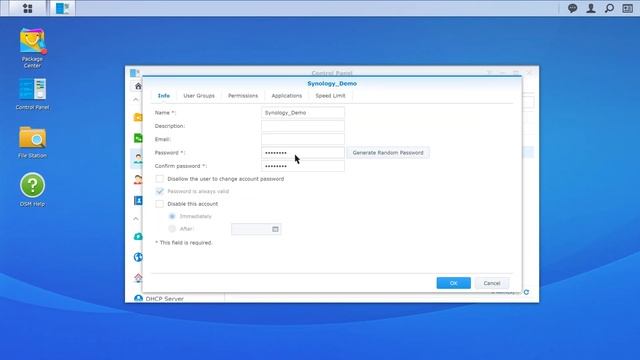The width and height of the screenshot is (640, 360).
Task: Switch to the Applications tab
Action: tap(287, 96)
